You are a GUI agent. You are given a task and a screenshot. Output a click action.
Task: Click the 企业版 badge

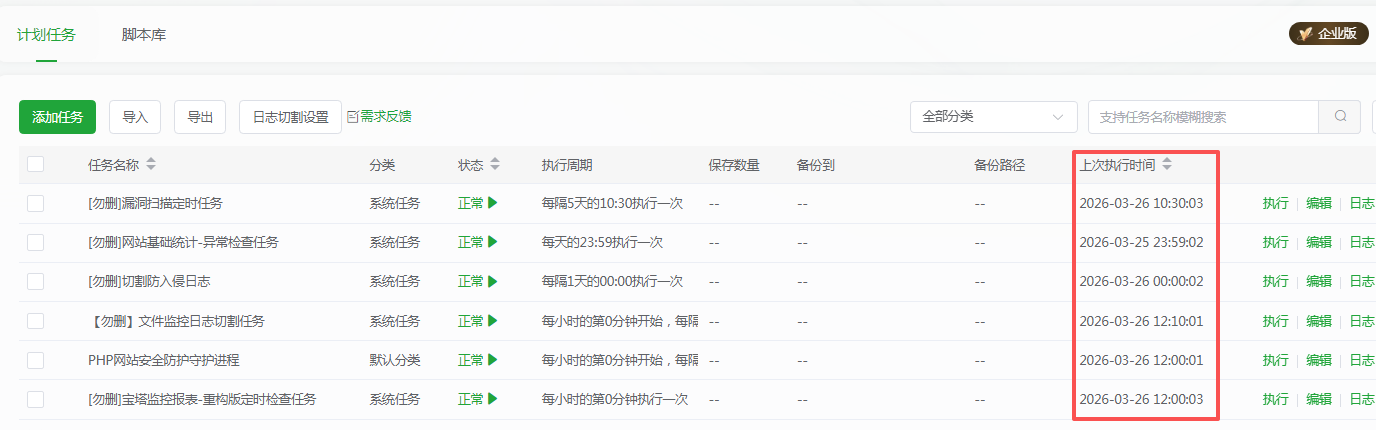pyautogui.click(x=1328, y=33)
